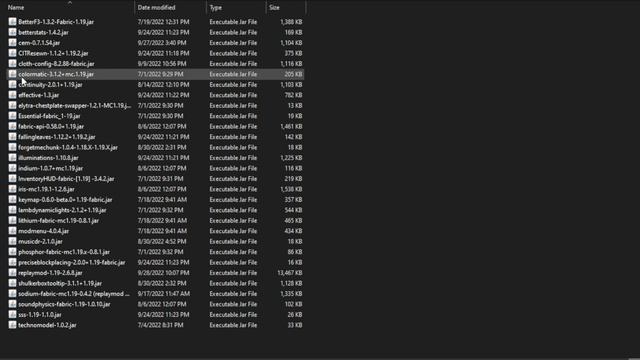
Task: Select the technomodel-1.0.2.jar file icon
Action: tap(13, 325)
